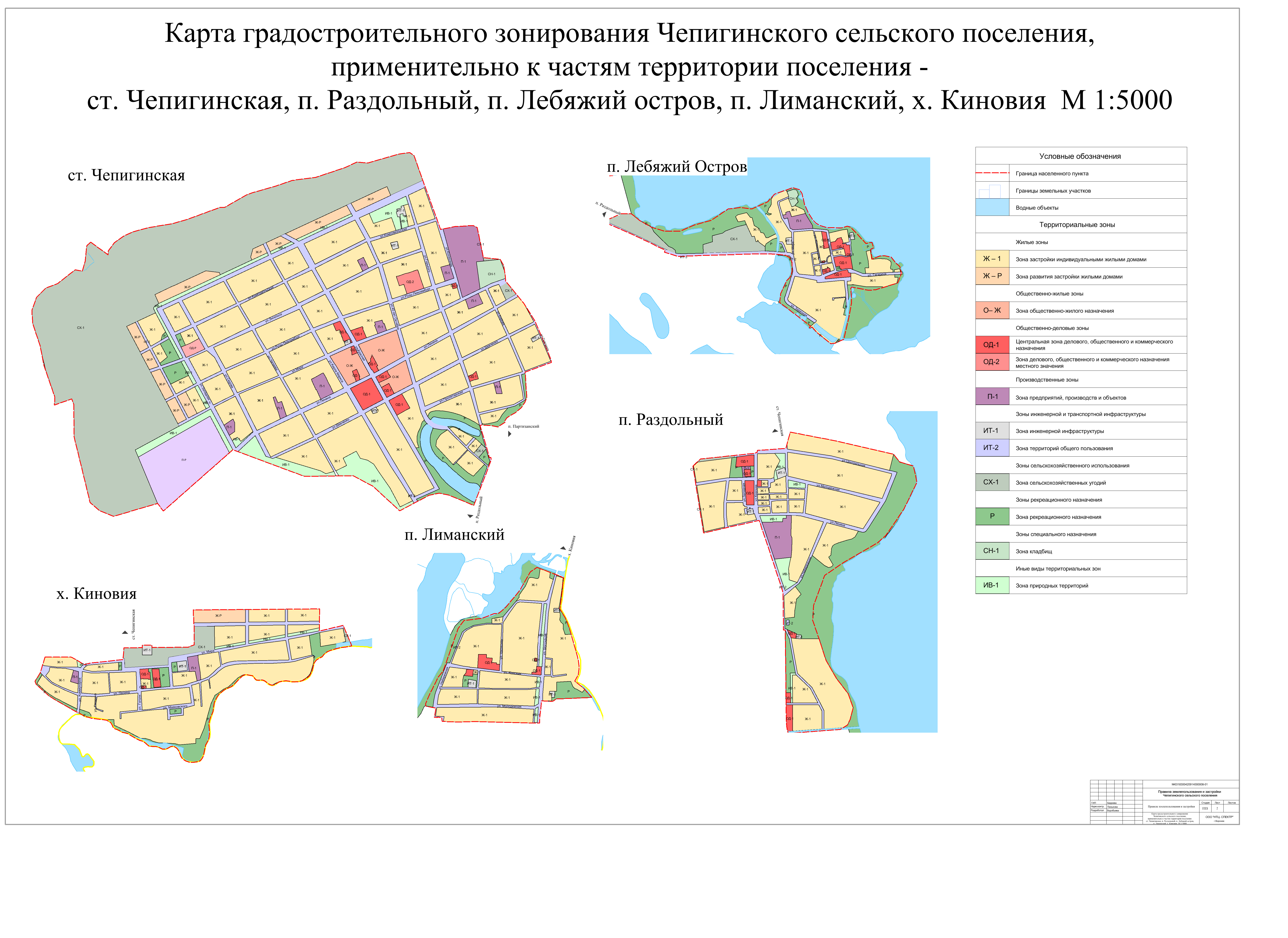The width and height of the screenshot is (1288, 938).
Task: Click the 'Территориальные зоны' legend heading
Action: point(1077,225)
